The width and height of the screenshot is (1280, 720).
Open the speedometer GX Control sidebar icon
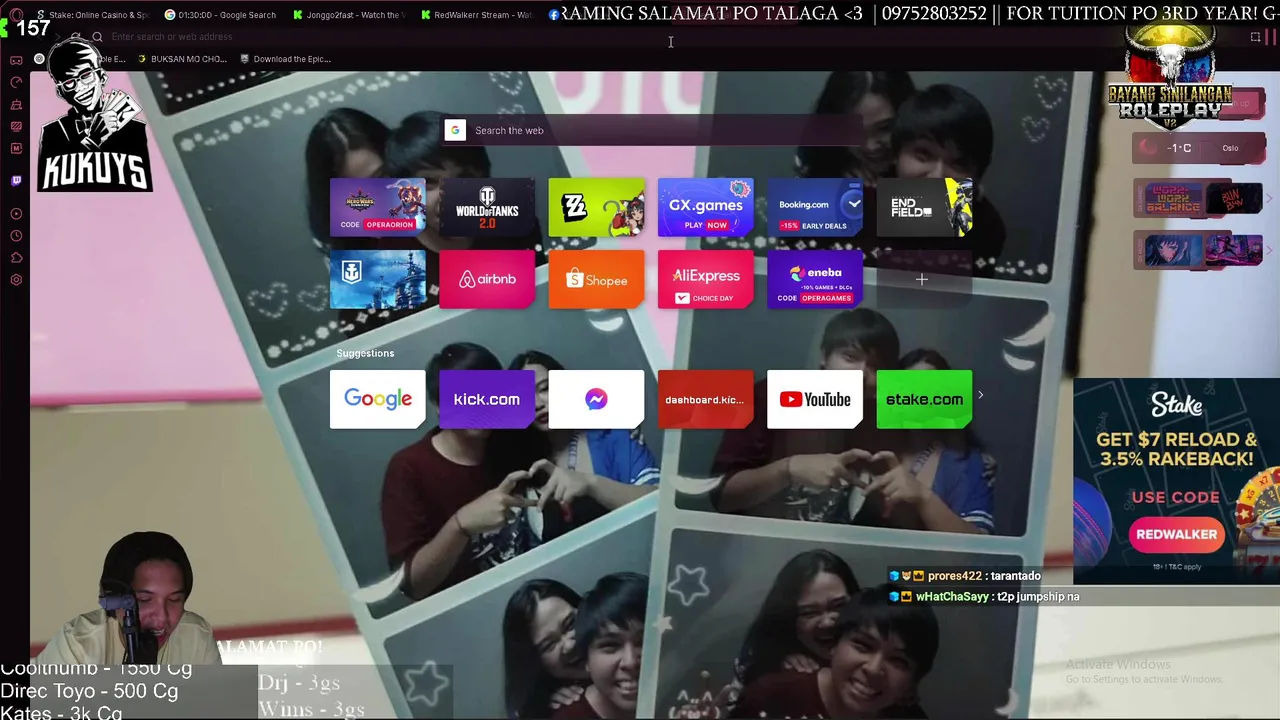[x=16, y=83]
